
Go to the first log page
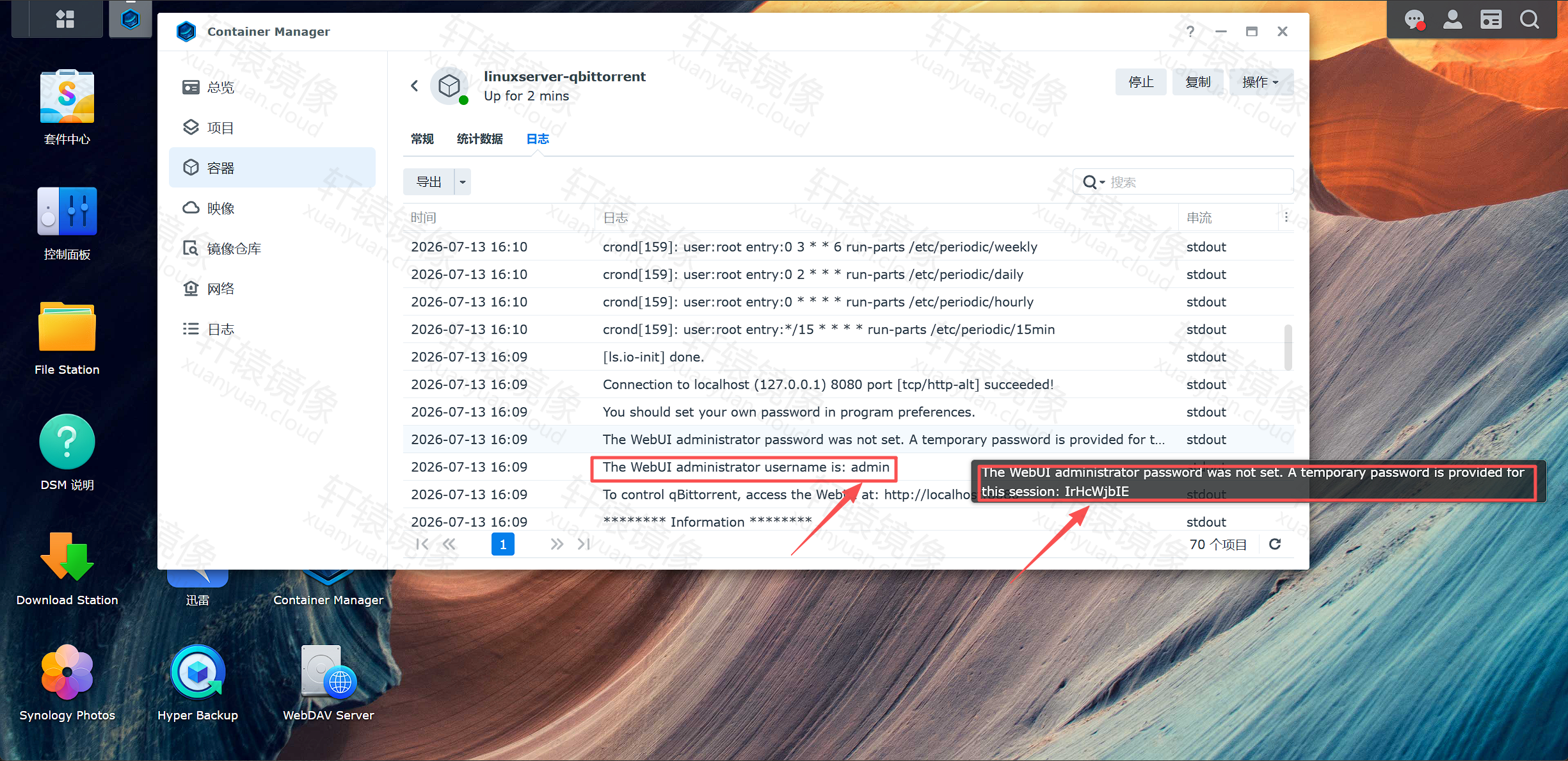(x=422, y=544)
